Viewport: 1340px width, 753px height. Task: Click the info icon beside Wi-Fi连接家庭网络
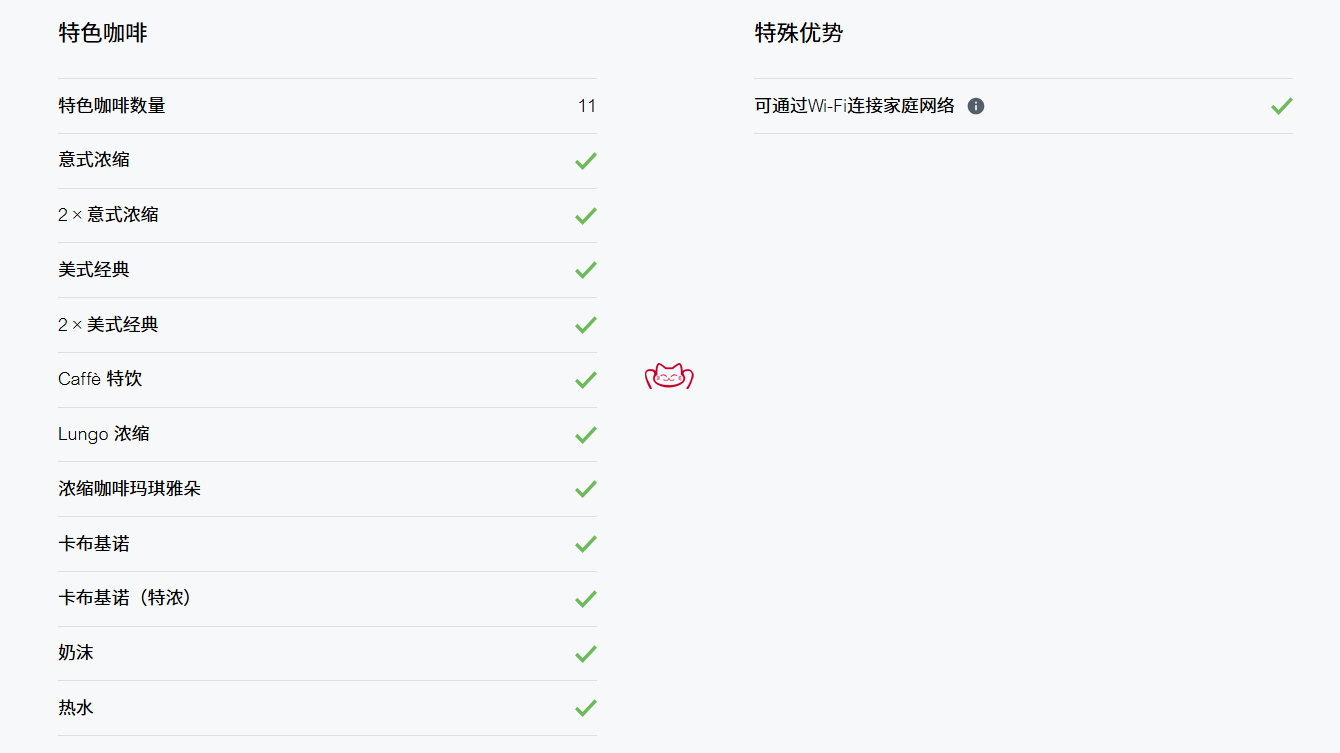976,106
